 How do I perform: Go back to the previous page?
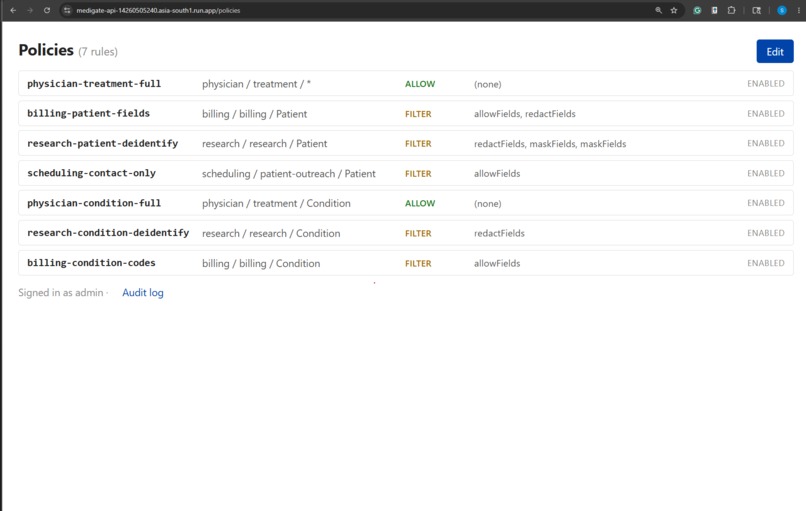pos(13,10)
